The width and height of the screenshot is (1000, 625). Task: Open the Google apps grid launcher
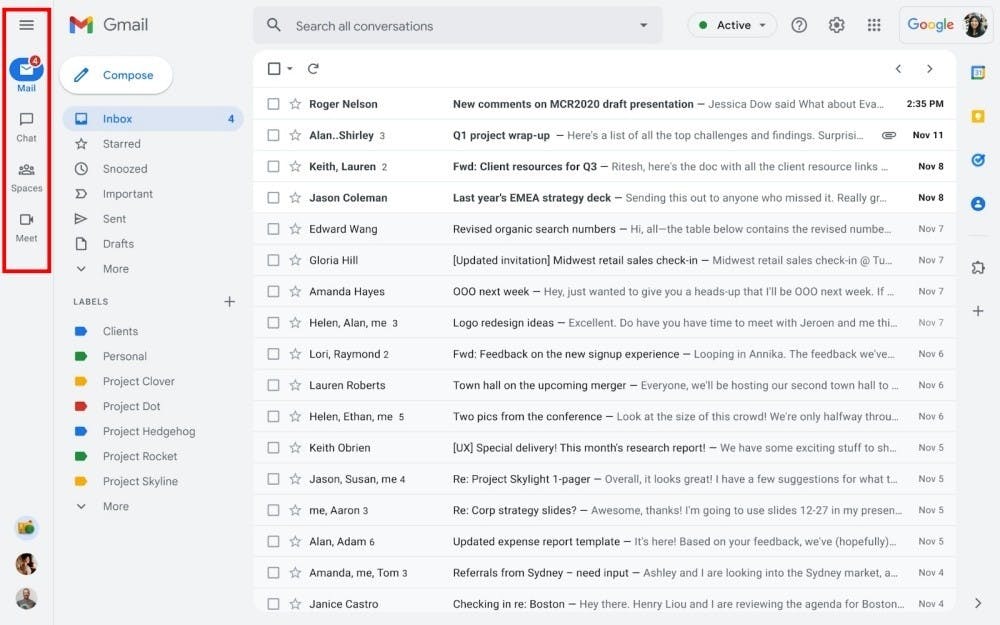(x=874, y=26)
